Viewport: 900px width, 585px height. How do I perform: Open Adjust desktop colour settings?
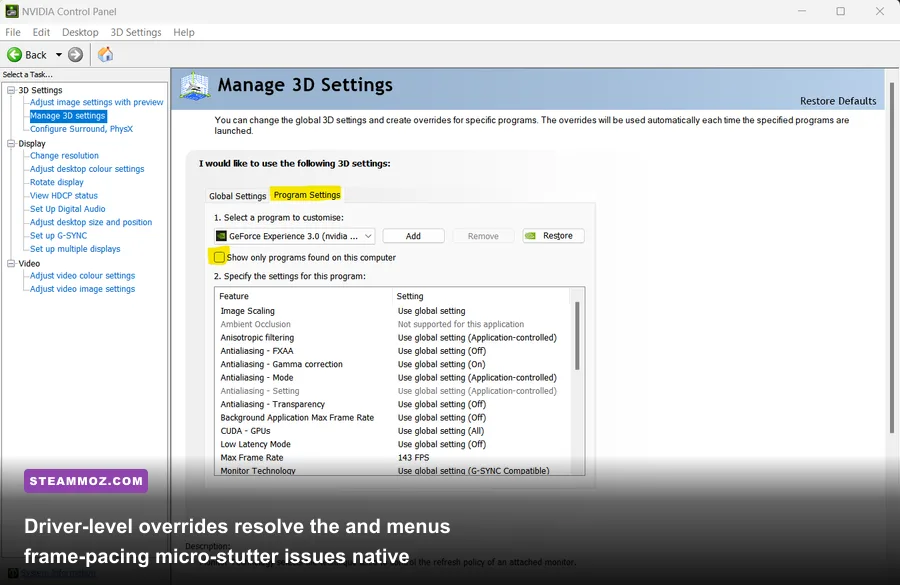pos(87,169)
